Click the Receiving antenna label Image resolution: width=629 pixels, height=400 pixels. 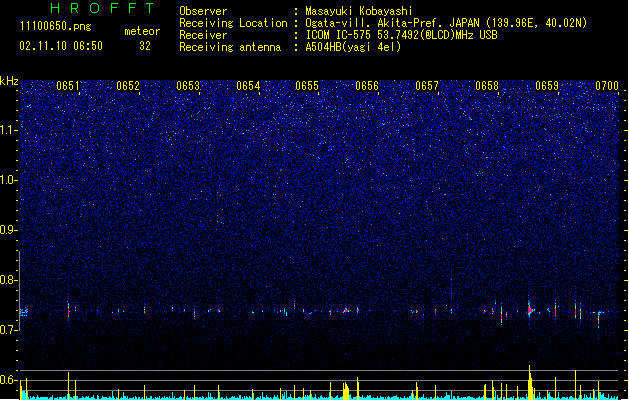click(x=230, y=47)
